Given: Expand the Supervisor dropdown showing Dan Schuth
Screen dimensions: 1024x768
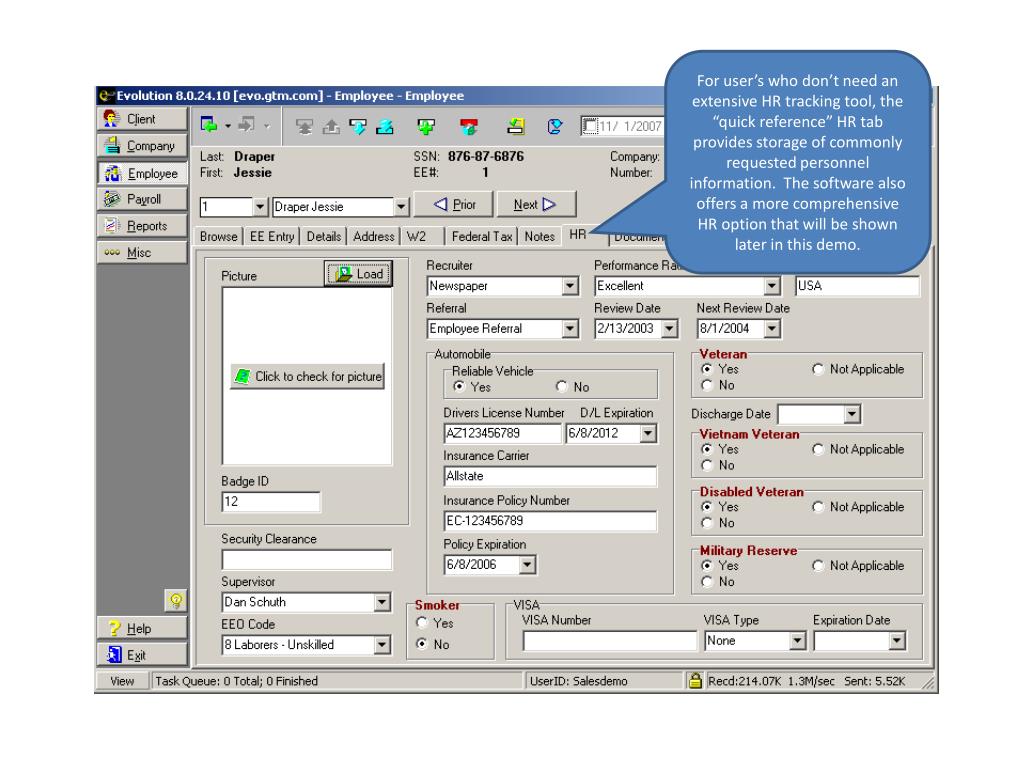Looking at the screenshot, I should 383,602.
